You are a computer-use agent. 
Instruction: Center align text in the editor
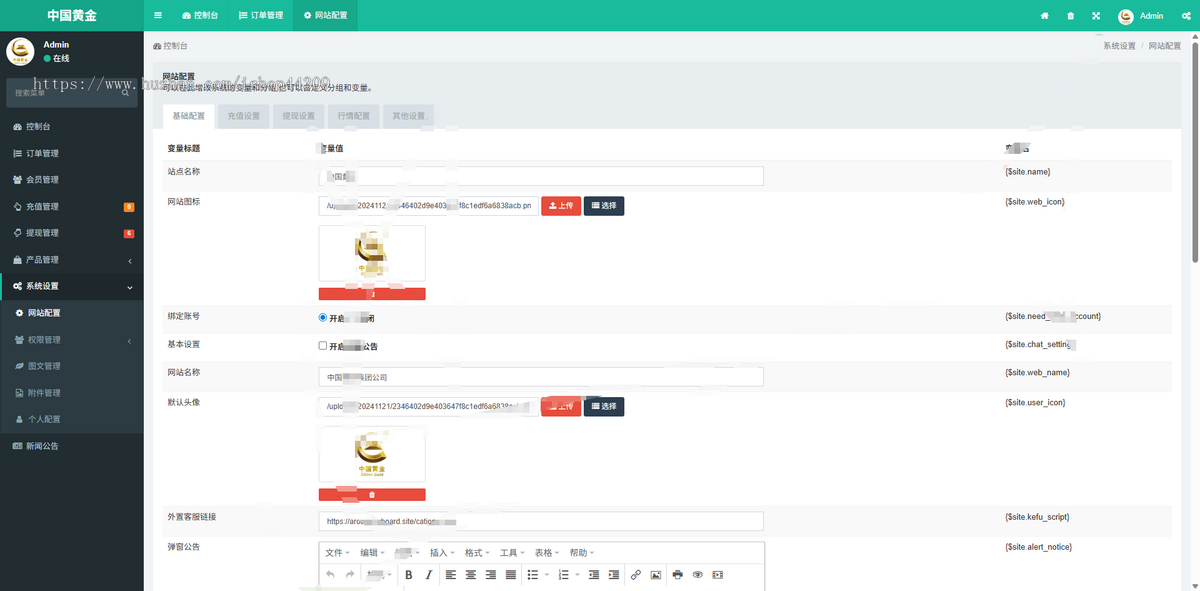click(471, 575)
